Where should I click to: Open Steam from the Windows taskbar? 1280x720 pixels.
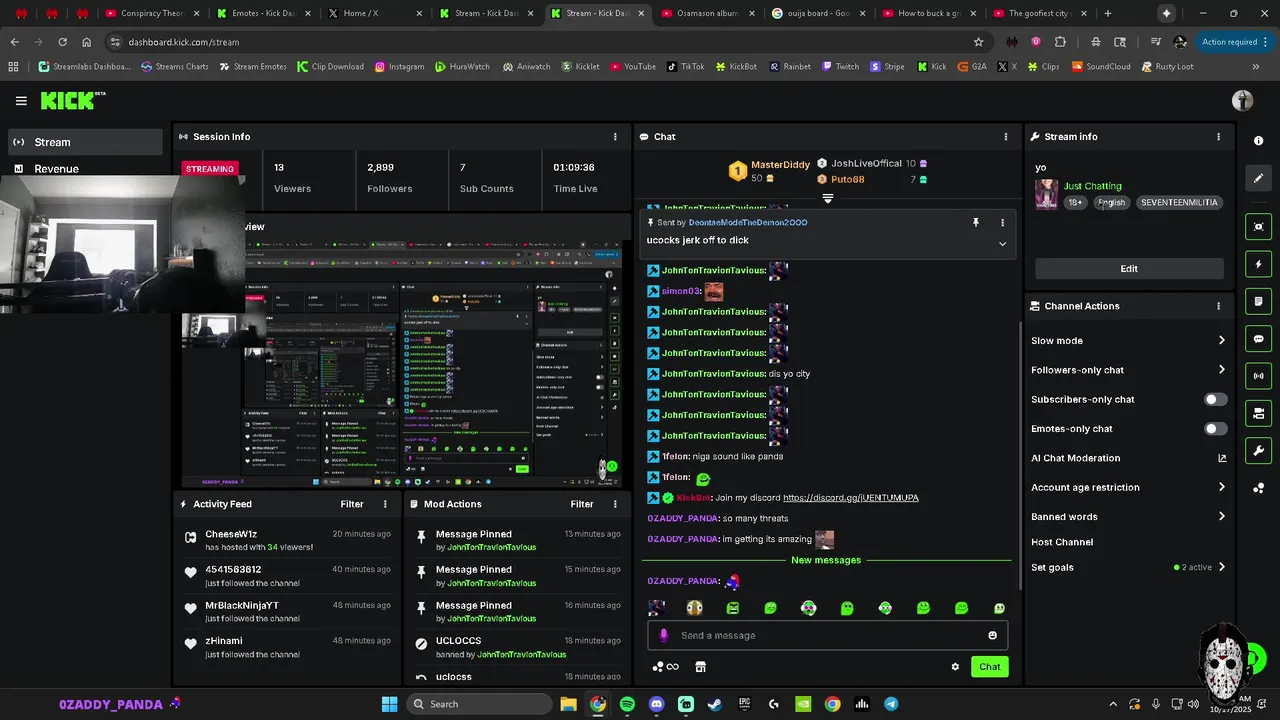pyautogui.click(x=715, y=704)
